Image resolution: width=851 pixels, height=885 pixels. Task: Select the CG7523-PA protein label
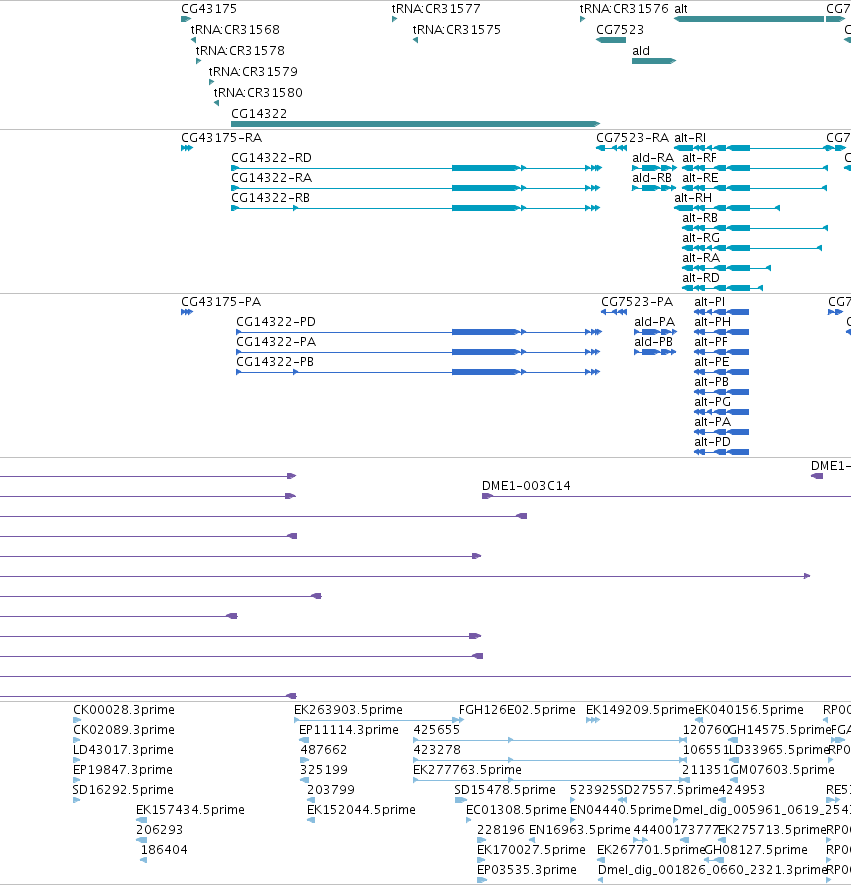point(637,302)
